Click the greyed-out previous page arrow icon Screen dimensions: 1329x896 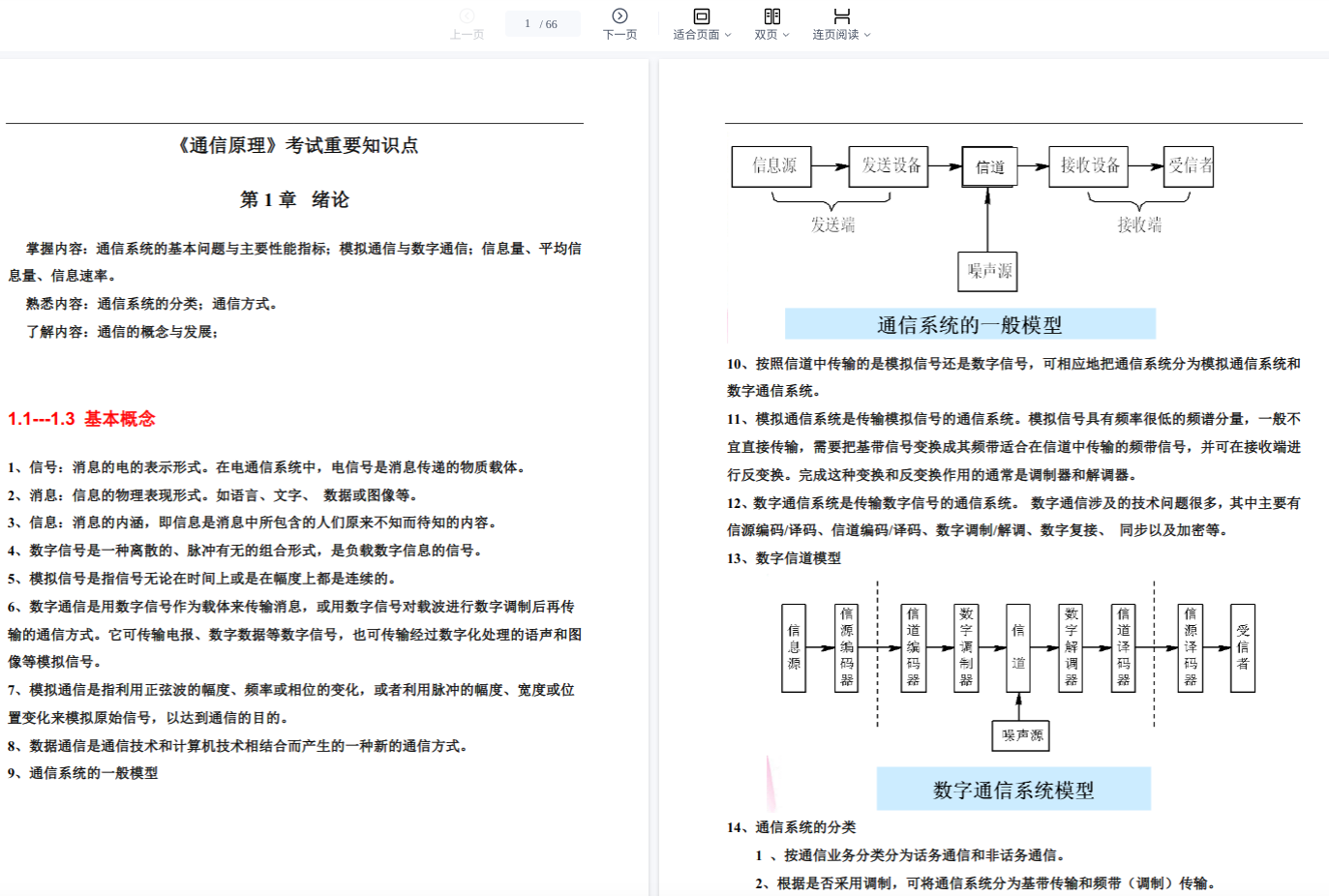[467, 16]
